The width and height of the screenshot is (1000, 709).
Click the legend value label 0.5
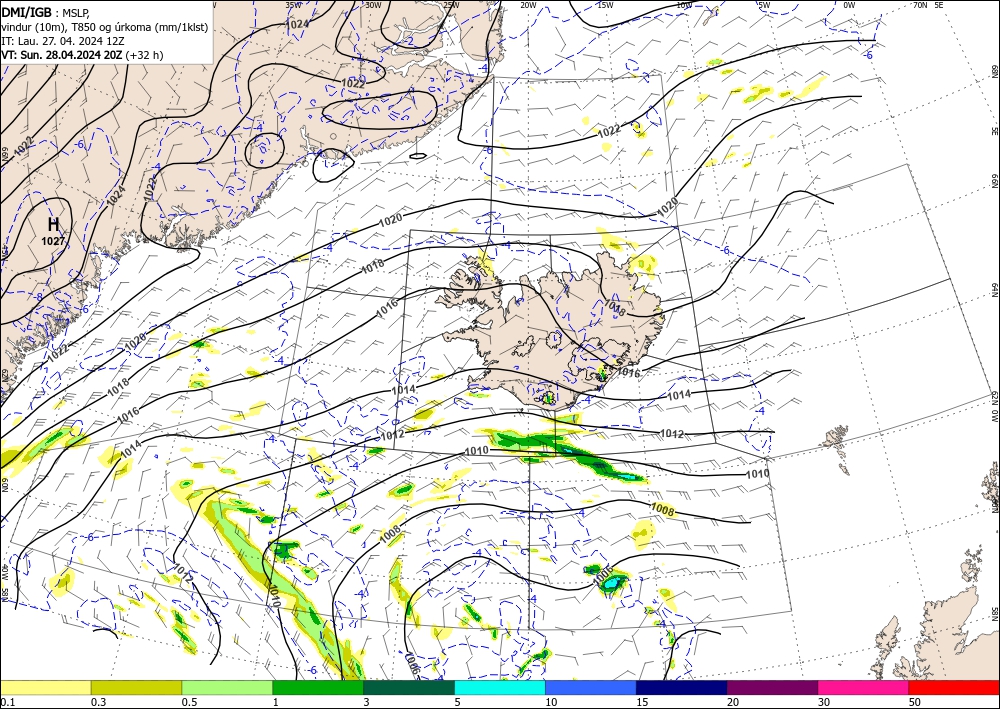tap(189, 701)
